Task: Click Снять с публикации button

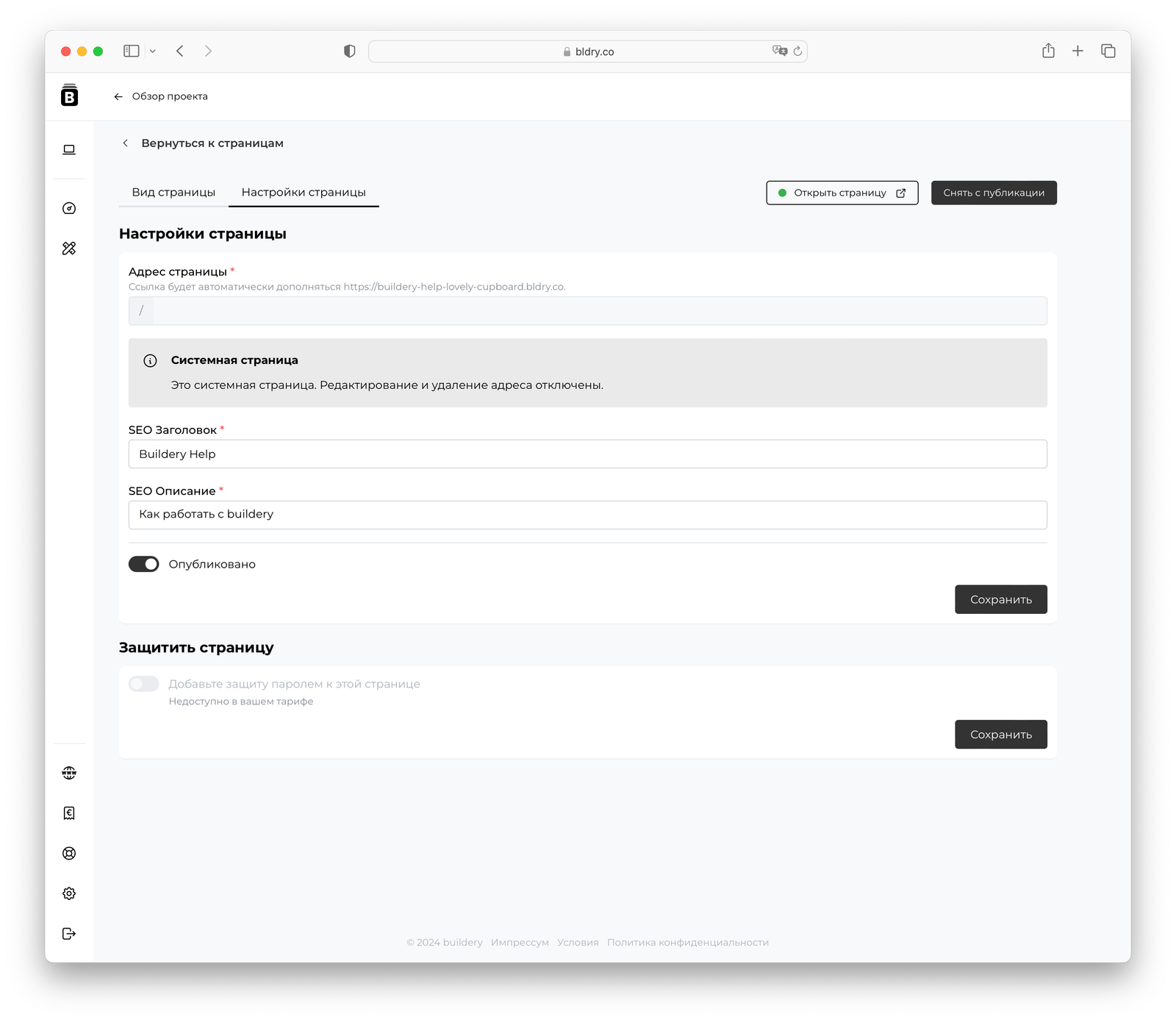Action: (x=994, y=193)
